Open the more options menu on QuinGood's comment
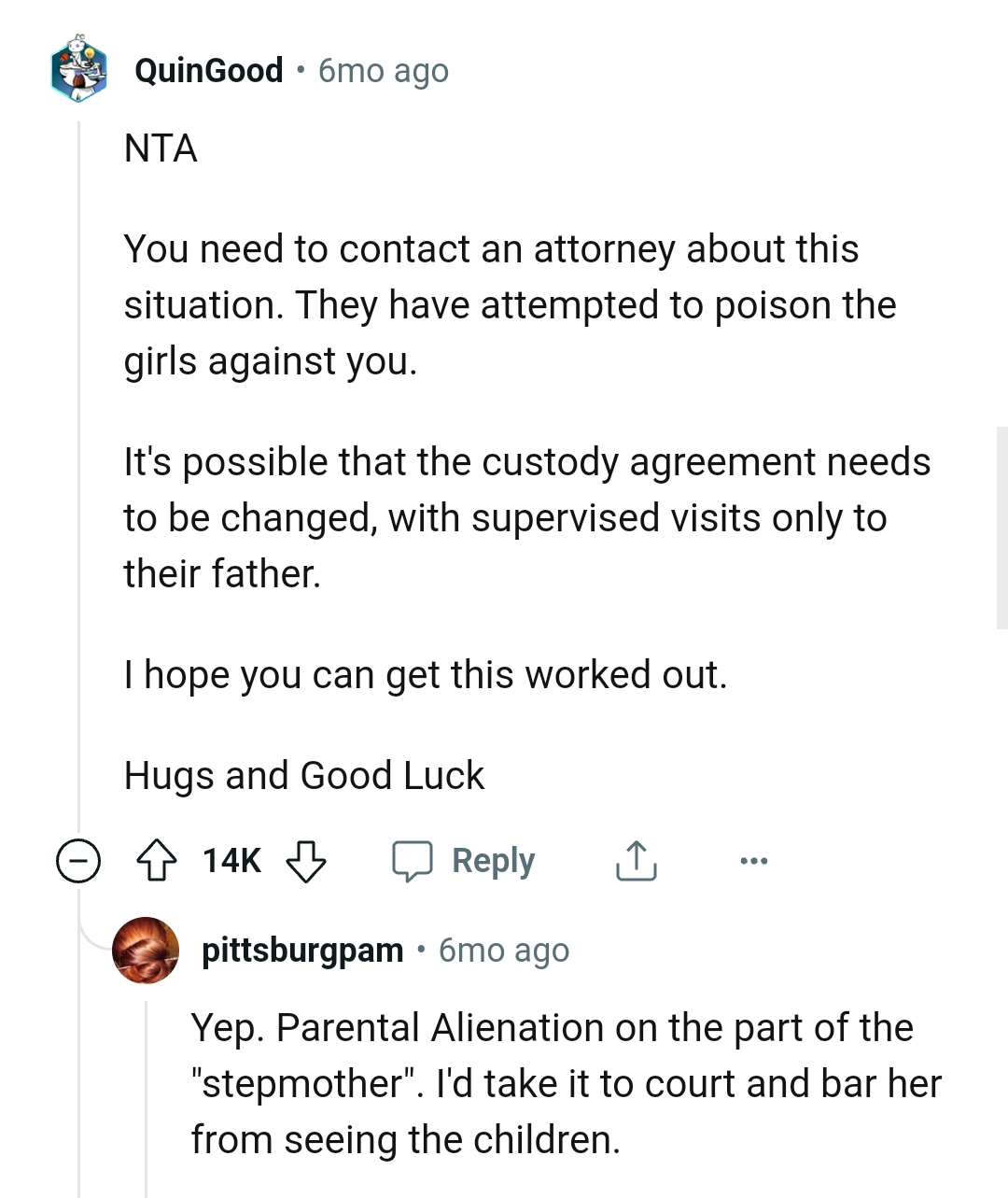This screenshot has height=1198, width=1008. 754,860
